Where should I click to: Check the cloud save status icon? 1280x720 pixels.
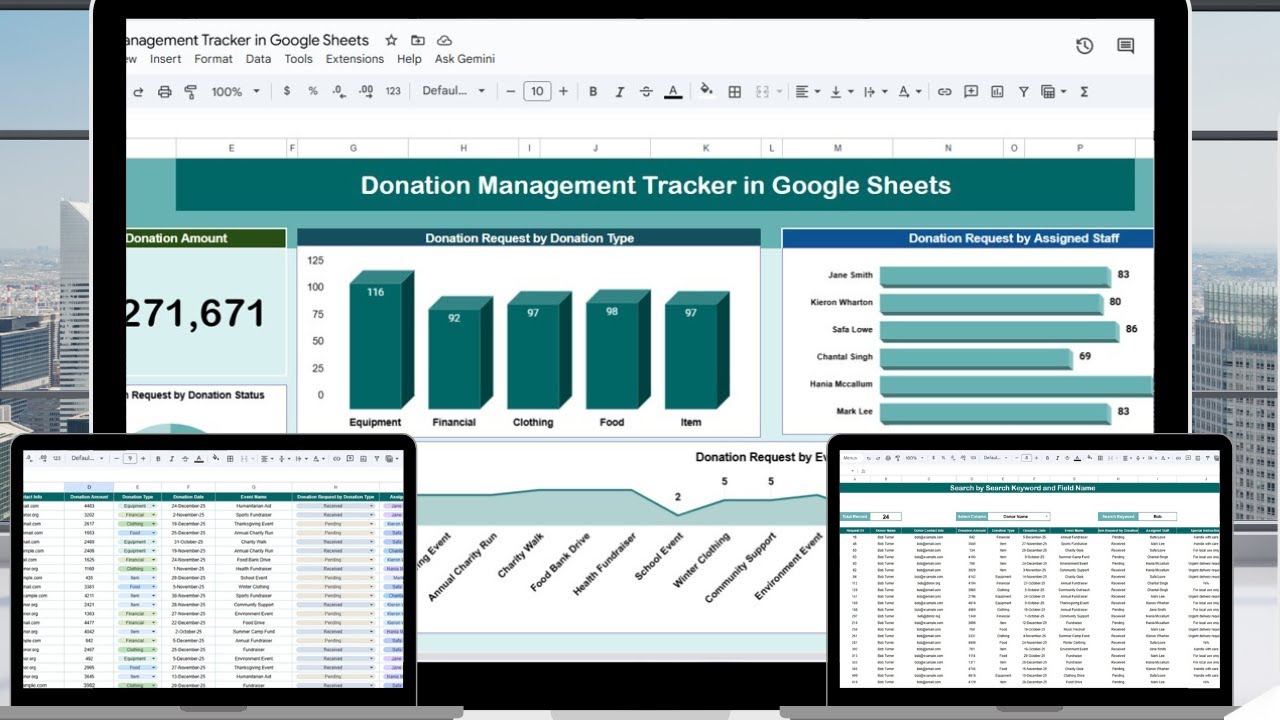click(x=445, y=41)
